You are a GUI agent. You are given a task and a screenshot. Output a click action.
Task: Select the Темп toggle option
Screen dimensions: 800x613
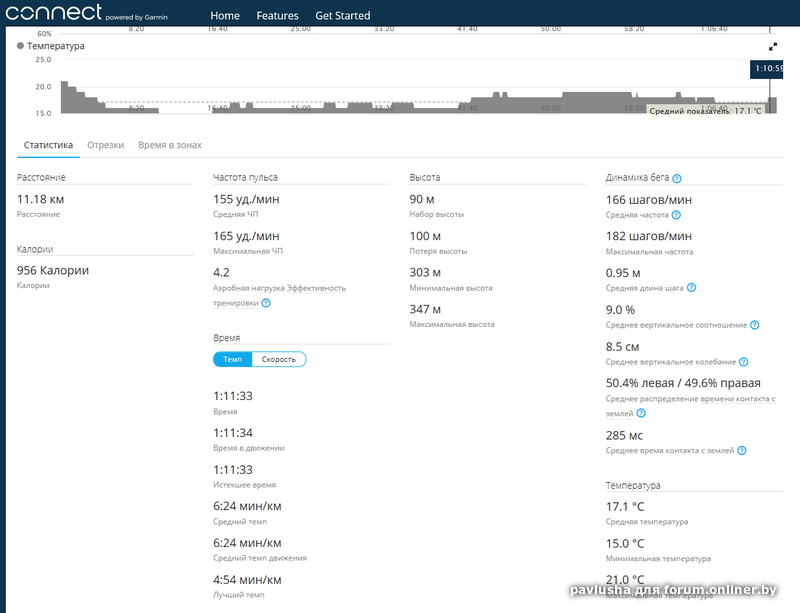(232, 359)
